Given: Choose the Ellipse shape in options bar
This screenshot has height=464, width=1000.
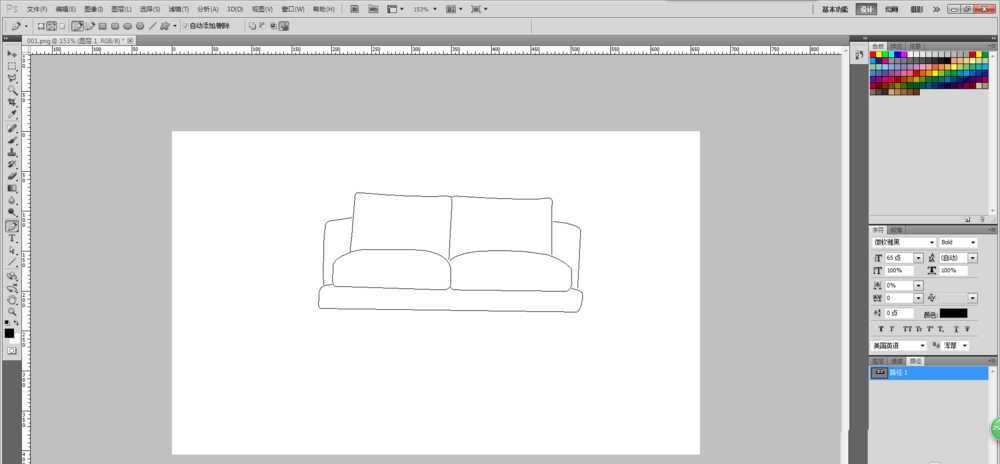Looking at the screenshot, I should pyautogui.click(x=128, y=26).
